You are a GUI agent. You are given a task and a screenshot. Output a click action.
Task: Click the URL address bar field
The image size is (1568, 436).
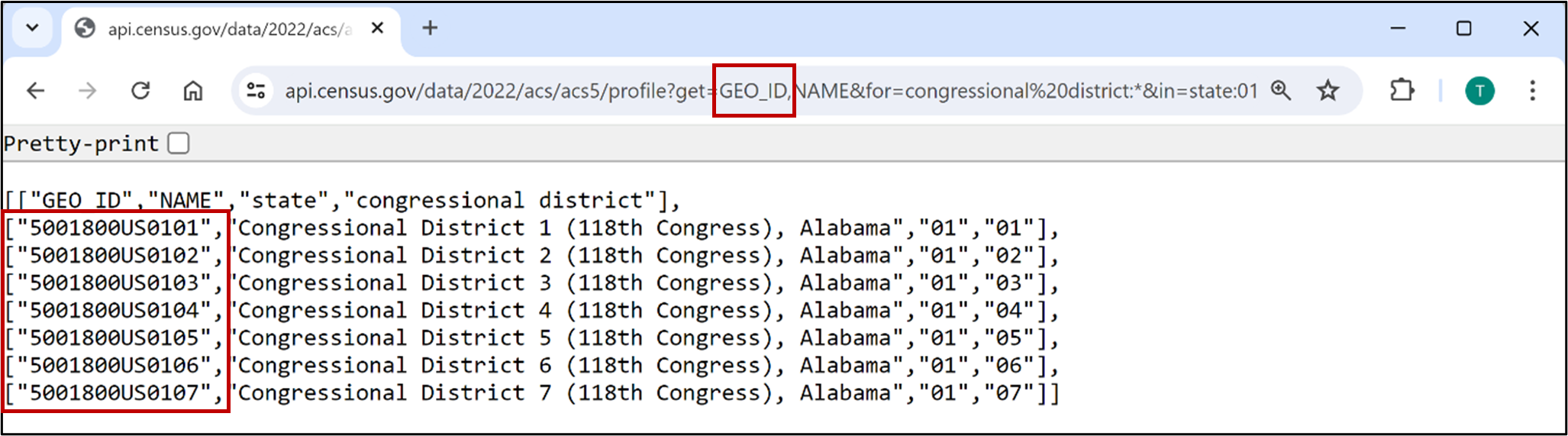pos(771,91)
